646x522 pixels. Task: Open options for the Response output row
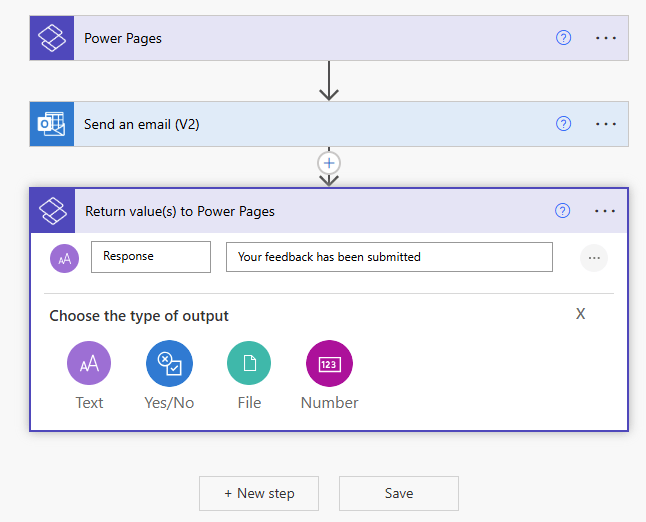(594, 258)
